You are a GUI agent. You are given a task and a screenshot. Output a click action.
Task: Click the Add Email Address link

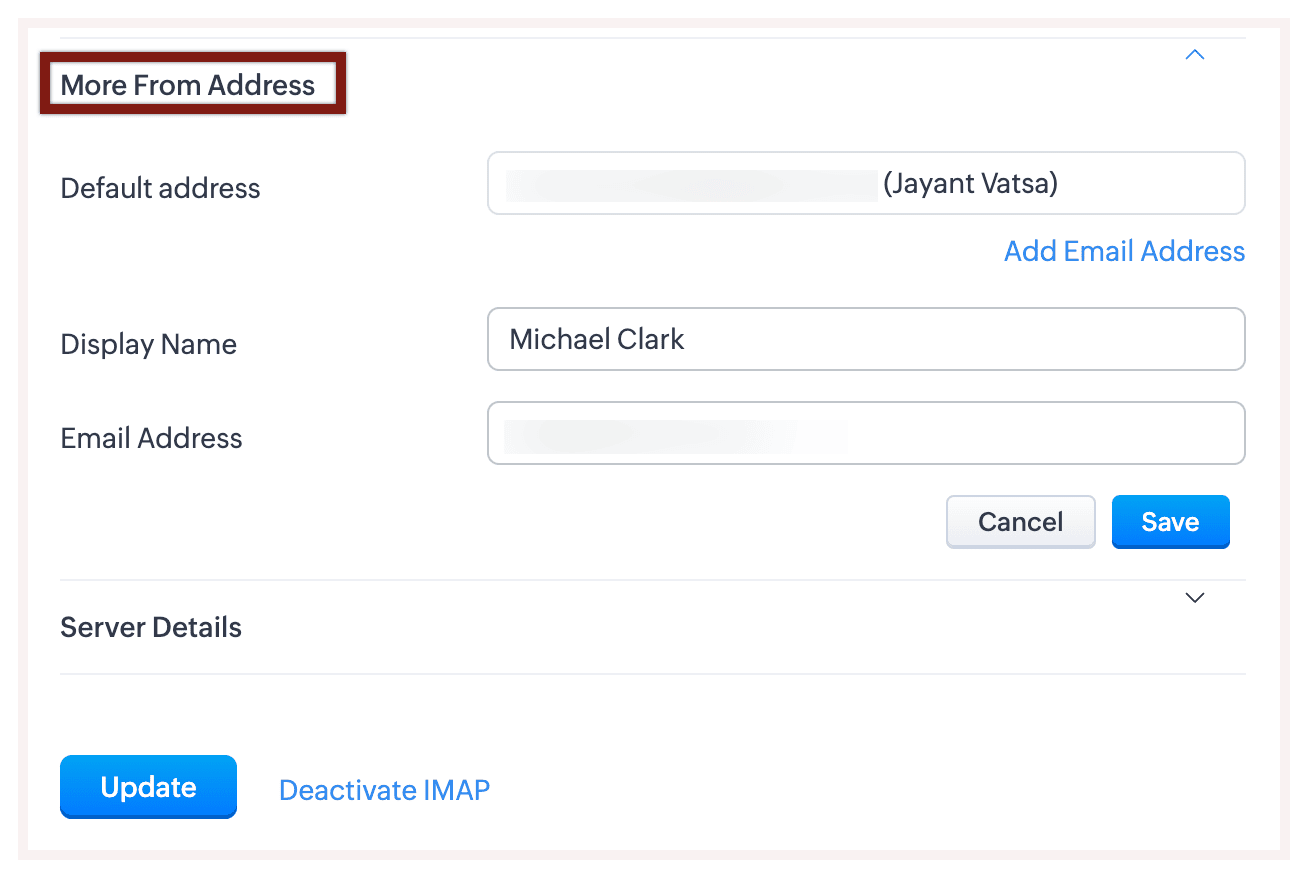tap(1124, 251)
